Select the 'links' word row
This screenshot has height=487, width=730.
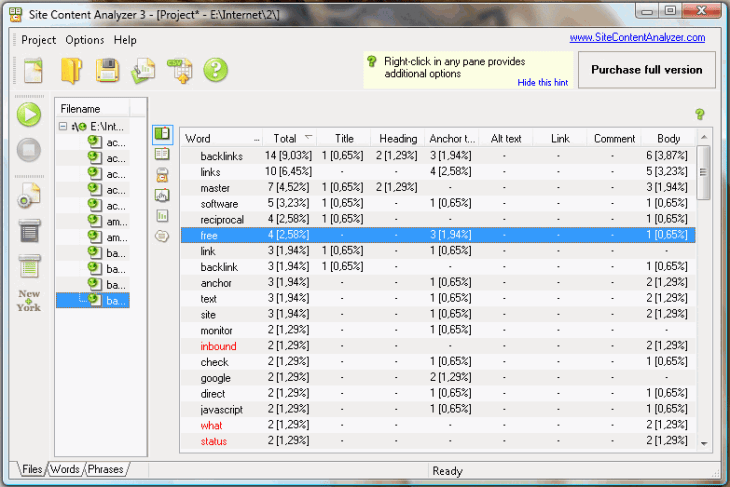pyautogui.click(x=438, y=172)
